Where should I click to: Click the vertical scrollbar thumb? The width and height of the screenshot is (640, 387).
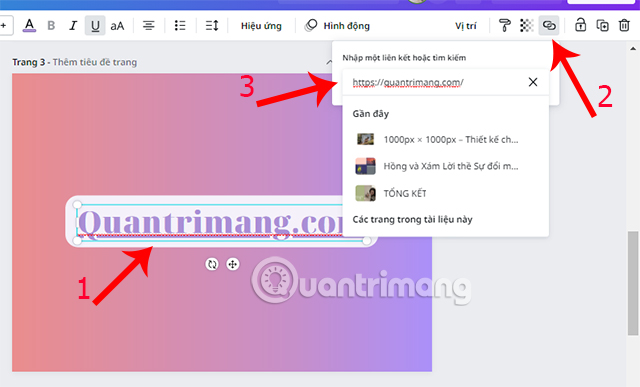pos(633,283)
